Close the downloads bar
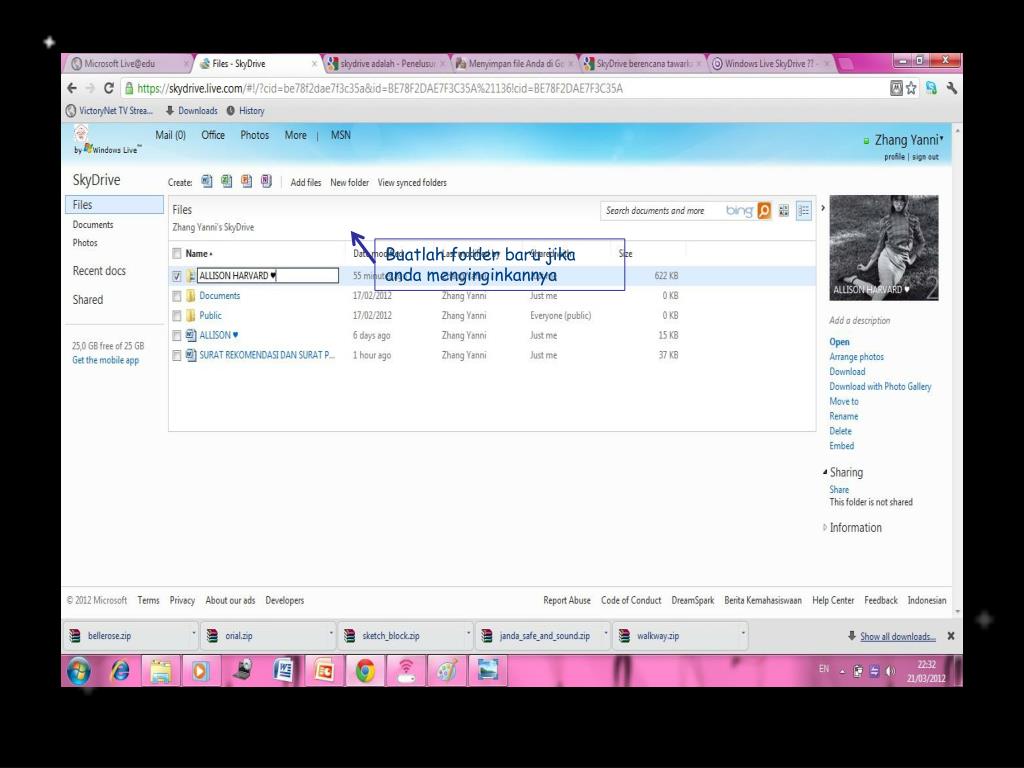The width and height of the screenshot is (1024, 768). coord(951,635)
